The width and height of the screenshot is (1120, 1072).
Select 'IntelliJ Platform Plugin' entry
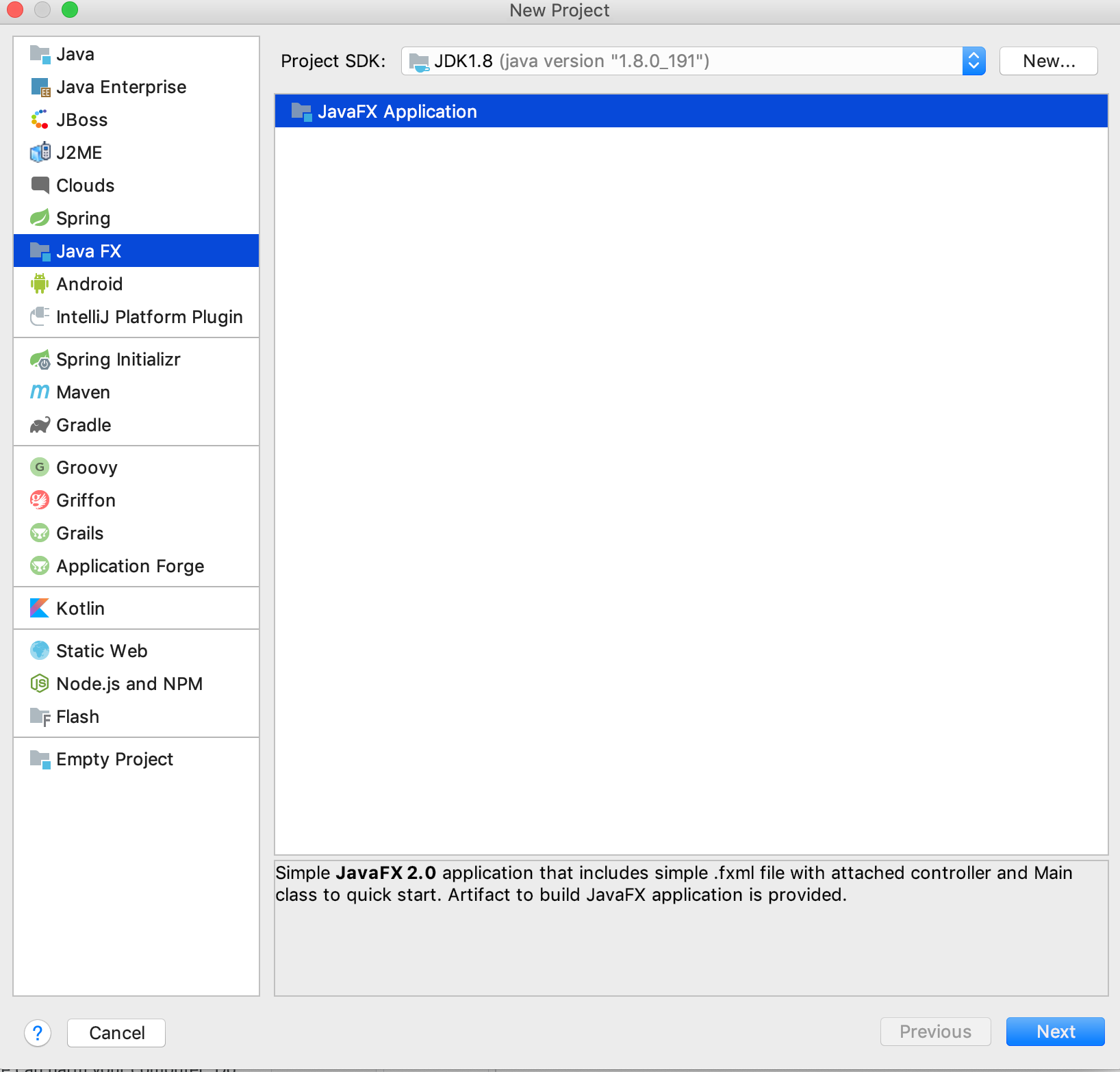(x=136, y=317)
